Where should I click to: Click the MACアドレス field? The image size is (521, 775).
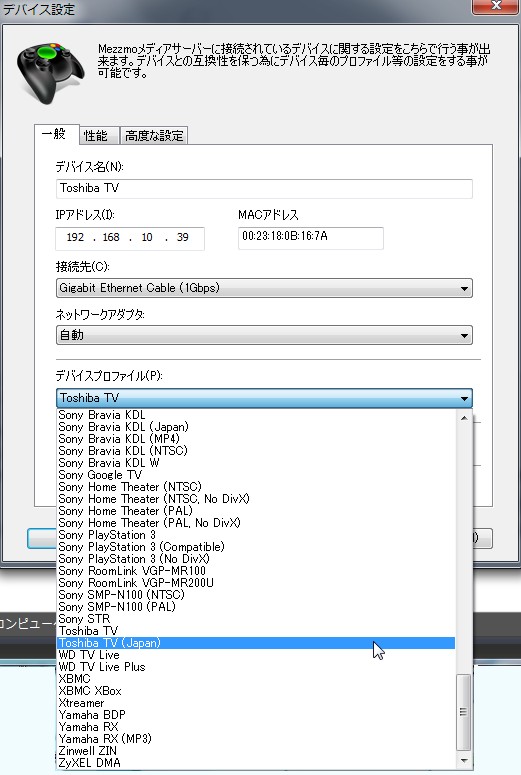[310, 238]
